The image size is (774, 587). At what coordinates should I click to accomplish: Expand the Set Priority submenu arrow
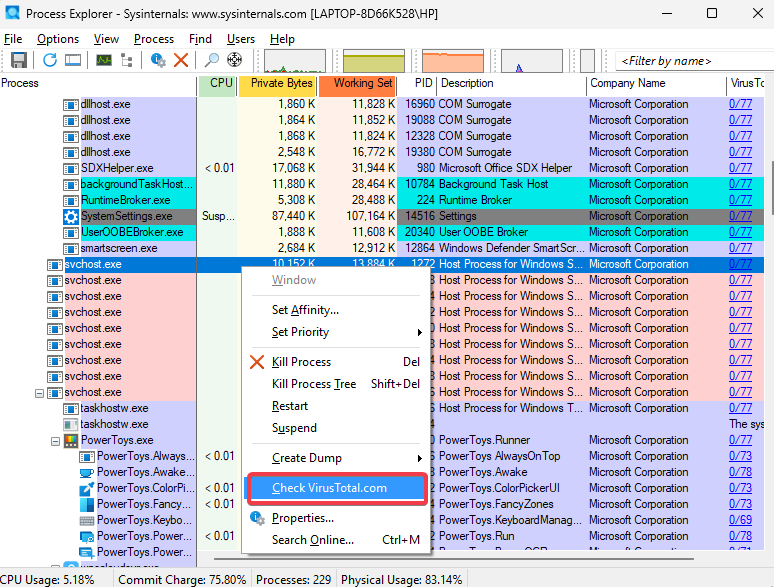click(420, 332)
